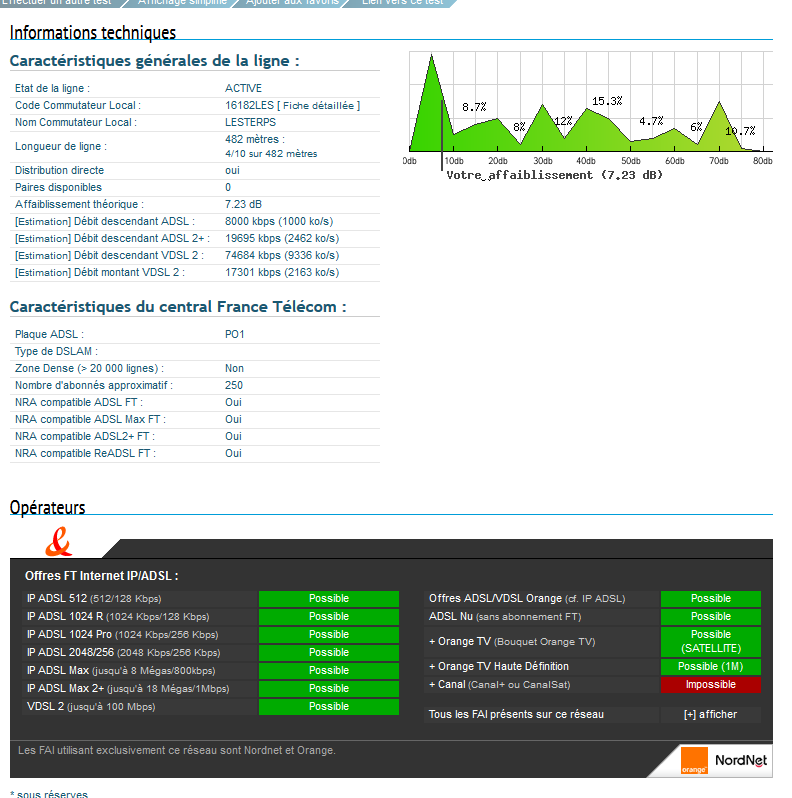
Task: Click the 482 mètres line length value
Action: (x=254, y=139)
